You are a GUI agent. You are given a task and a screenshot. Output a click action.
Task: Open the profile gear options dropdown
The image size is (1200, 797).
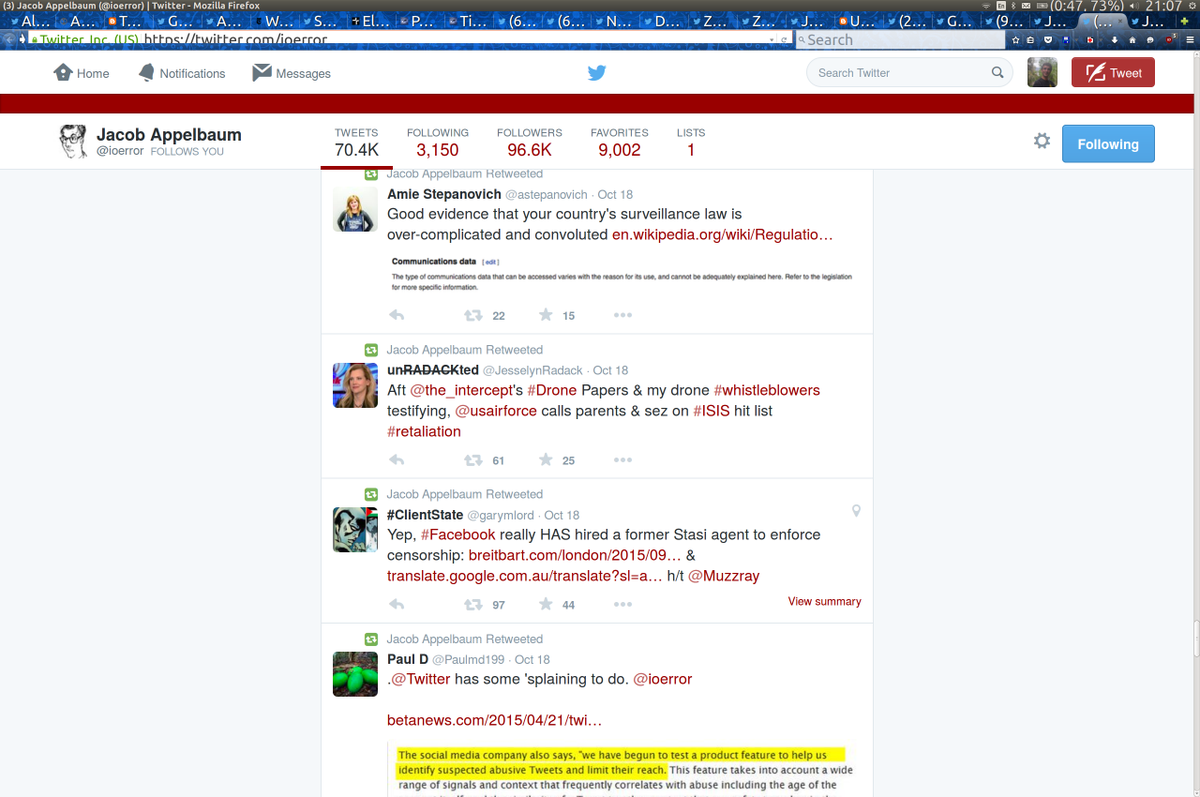tap(1041, 141)
